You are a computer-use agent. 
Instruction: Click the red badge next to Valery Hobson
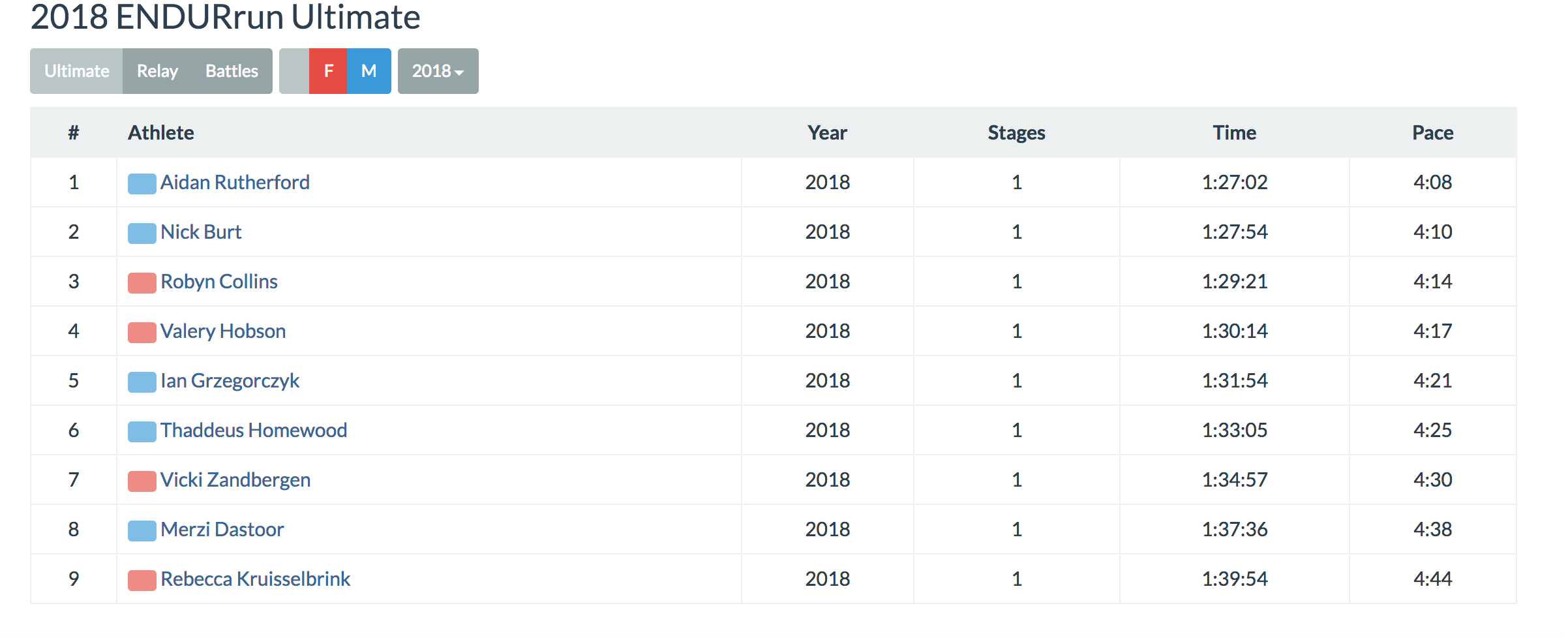pos(142,332)
